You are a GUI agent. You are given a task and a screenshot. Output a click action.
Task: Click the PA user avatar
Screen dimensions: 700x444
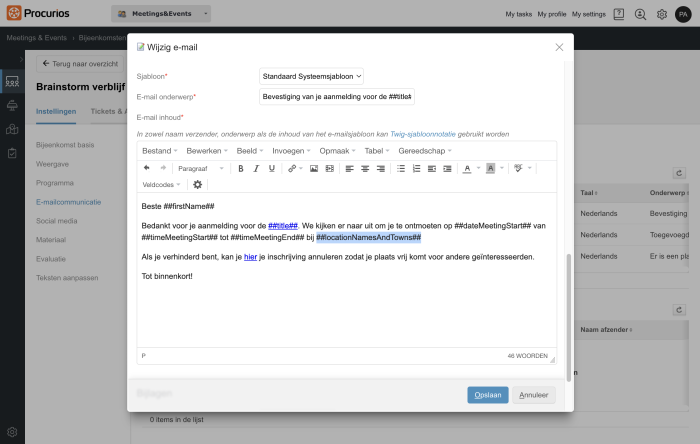[x=683, y=14]
